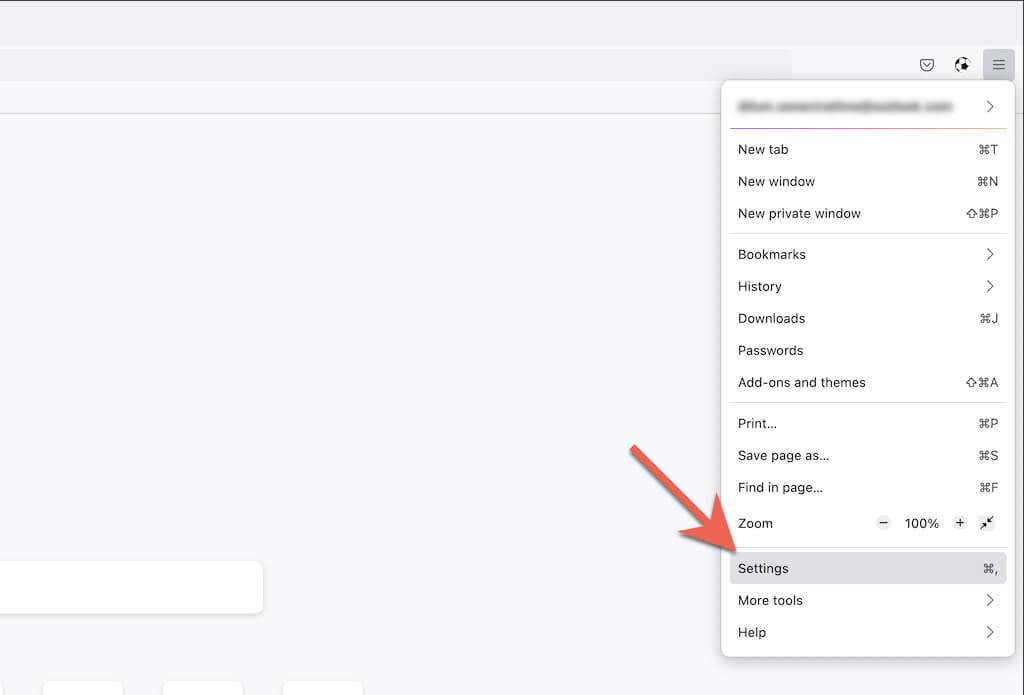Expand the Help chevron arrow
This screenshot has width=1024, height=695.
[x=990, y=632]
